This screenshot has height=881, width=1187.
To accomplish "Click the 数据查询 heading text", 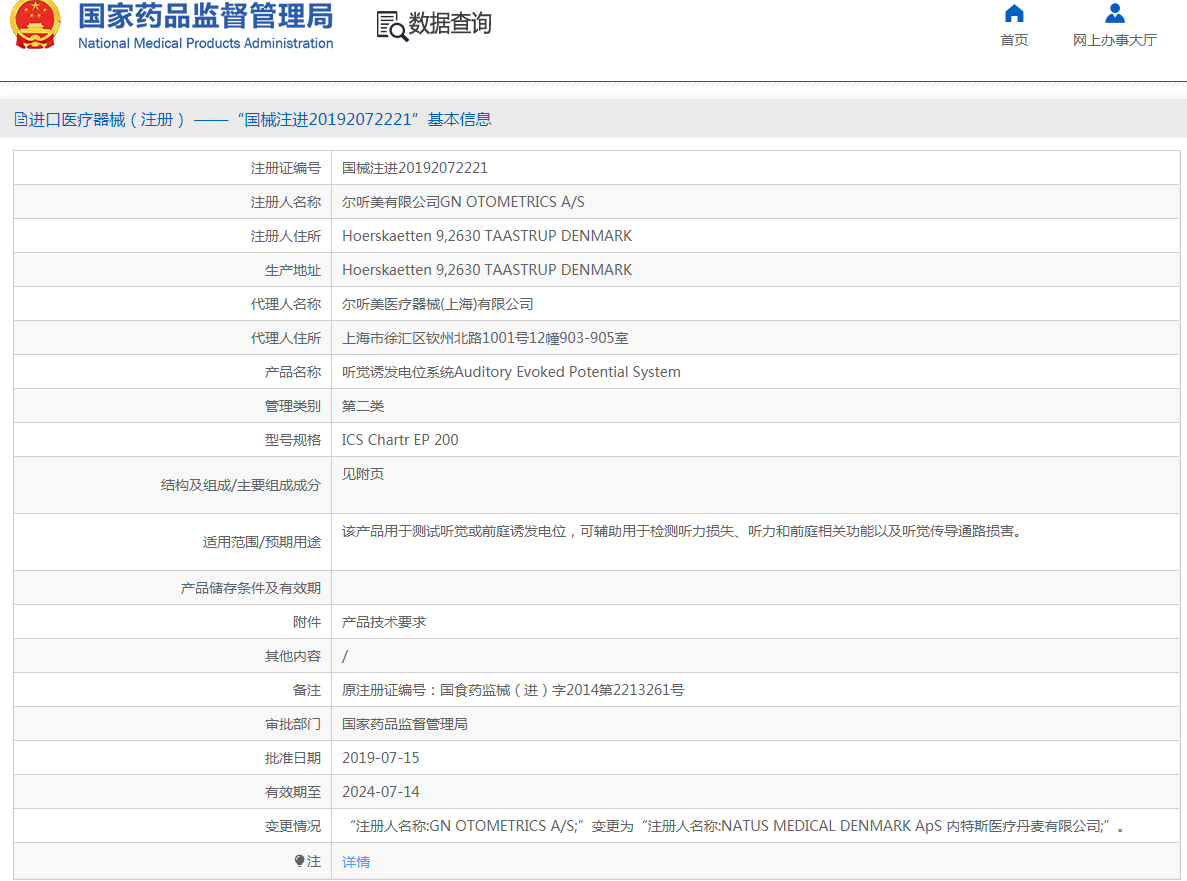I will [450, 24].
